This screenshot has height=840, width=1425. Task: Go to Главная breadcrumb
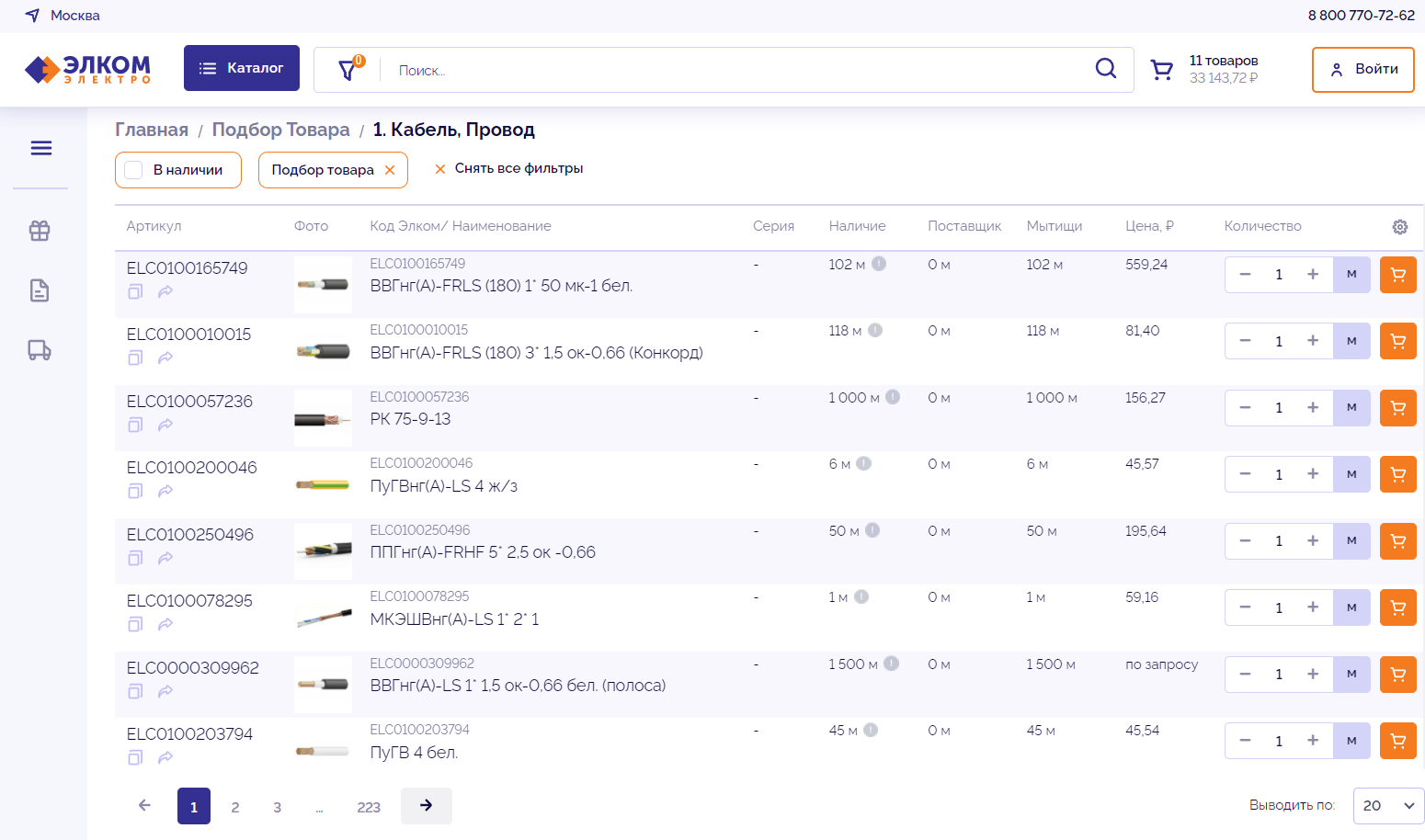(x=152, y=130)
